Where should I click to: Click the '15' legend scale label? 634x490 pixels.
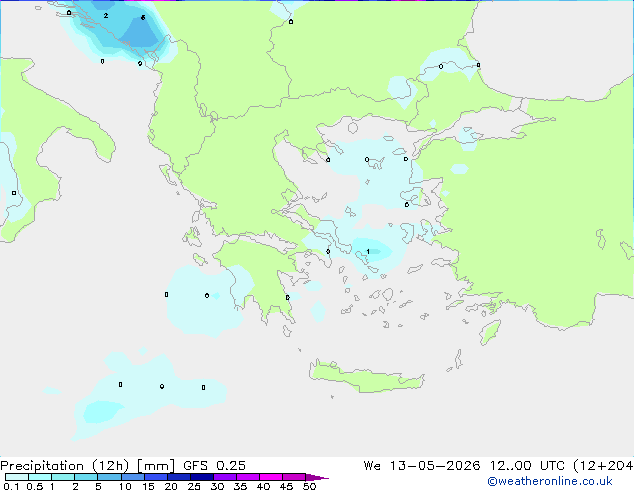[148, 486]
